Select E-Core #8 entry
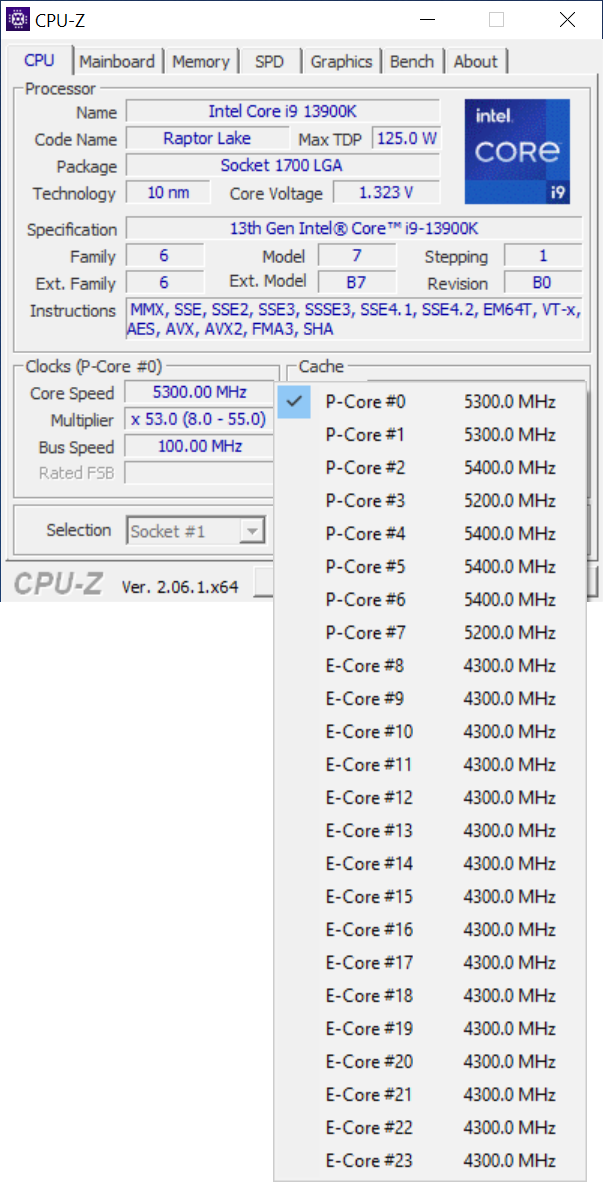The height and width of the screenshot is (1182, 603). pos(430,666)
